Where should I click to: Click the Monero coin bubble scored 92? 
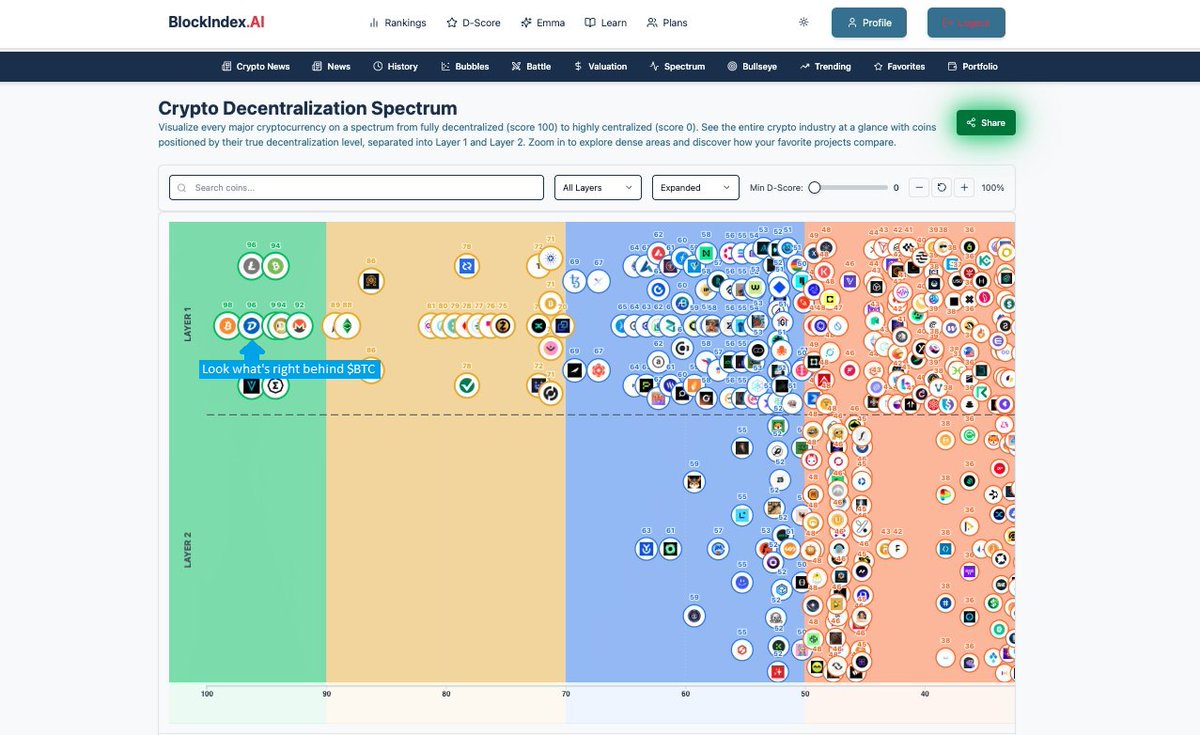tap(299, 326)
